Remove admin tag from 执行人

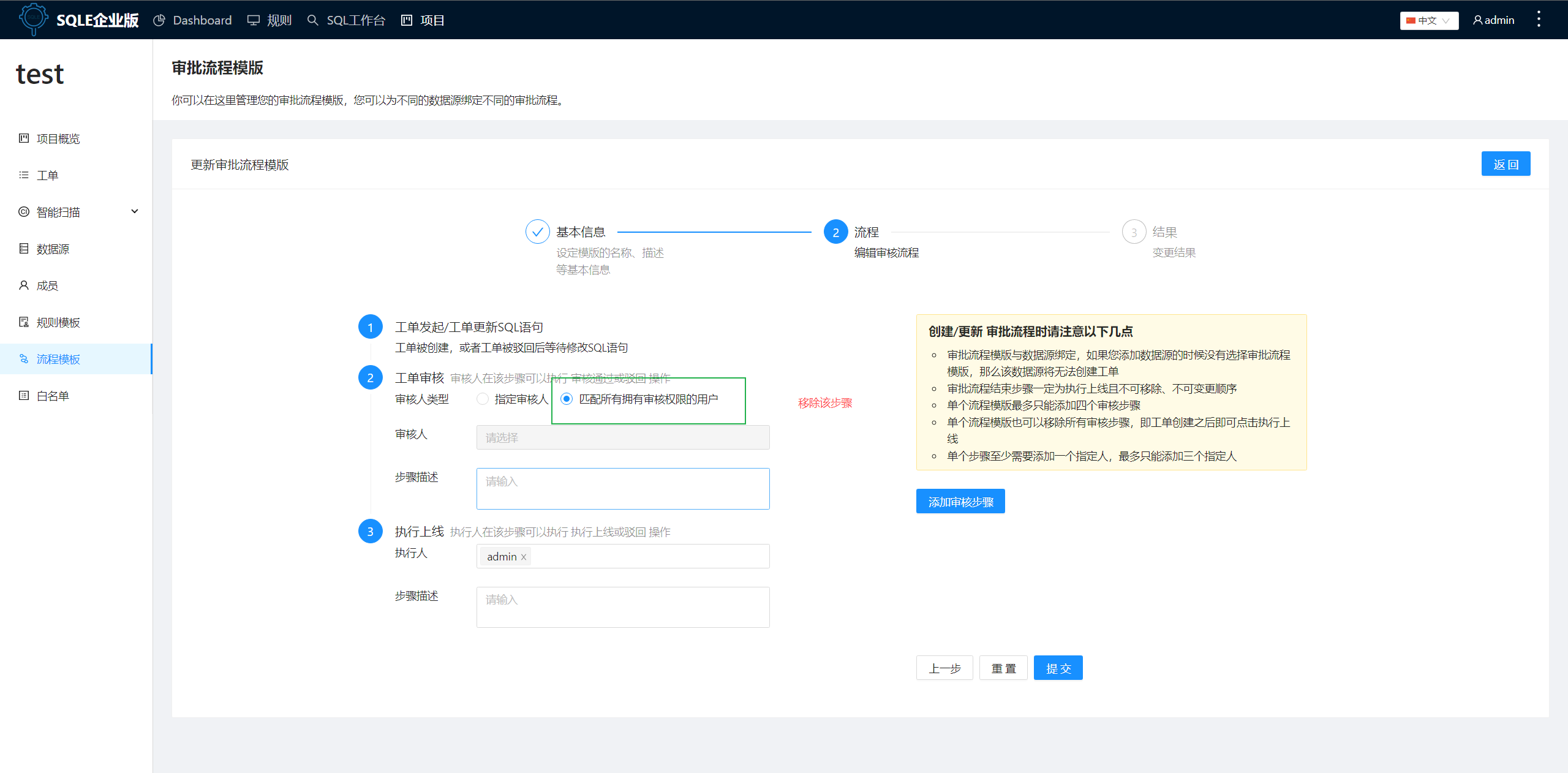(524, 557)
